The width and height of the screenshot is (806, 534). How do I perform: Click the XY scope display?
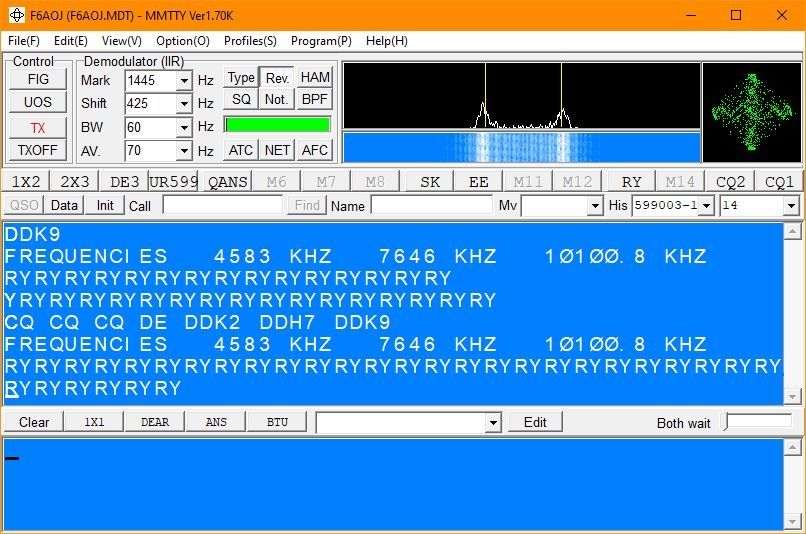point(751,112)
